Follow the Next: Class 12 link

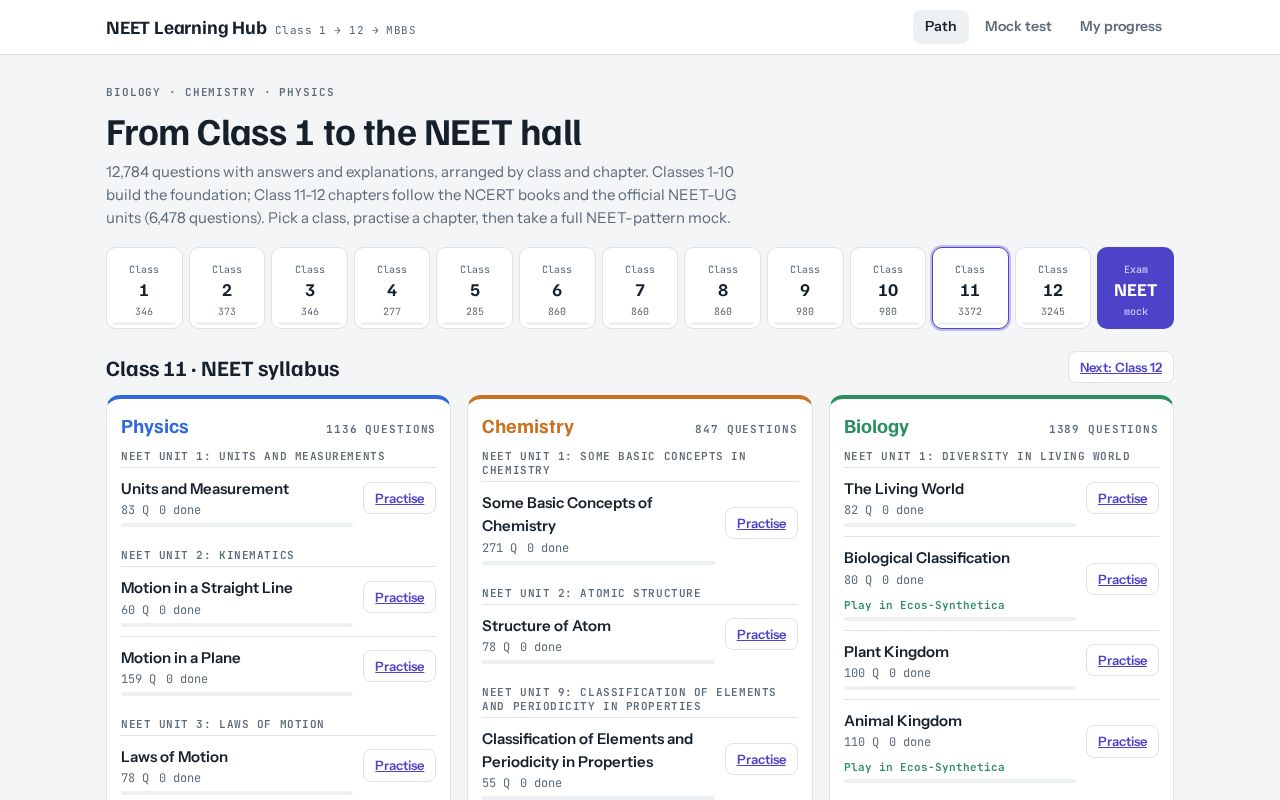point(1121,367)
